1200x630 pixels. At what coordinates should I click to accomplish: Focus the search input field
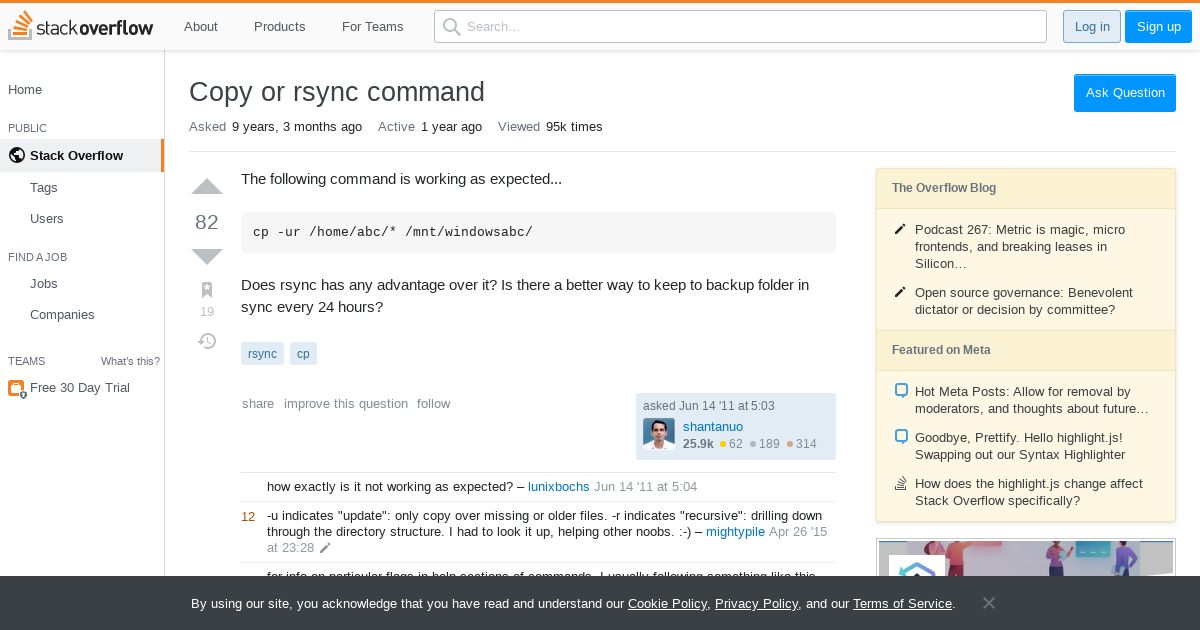(x=740, y=26)
